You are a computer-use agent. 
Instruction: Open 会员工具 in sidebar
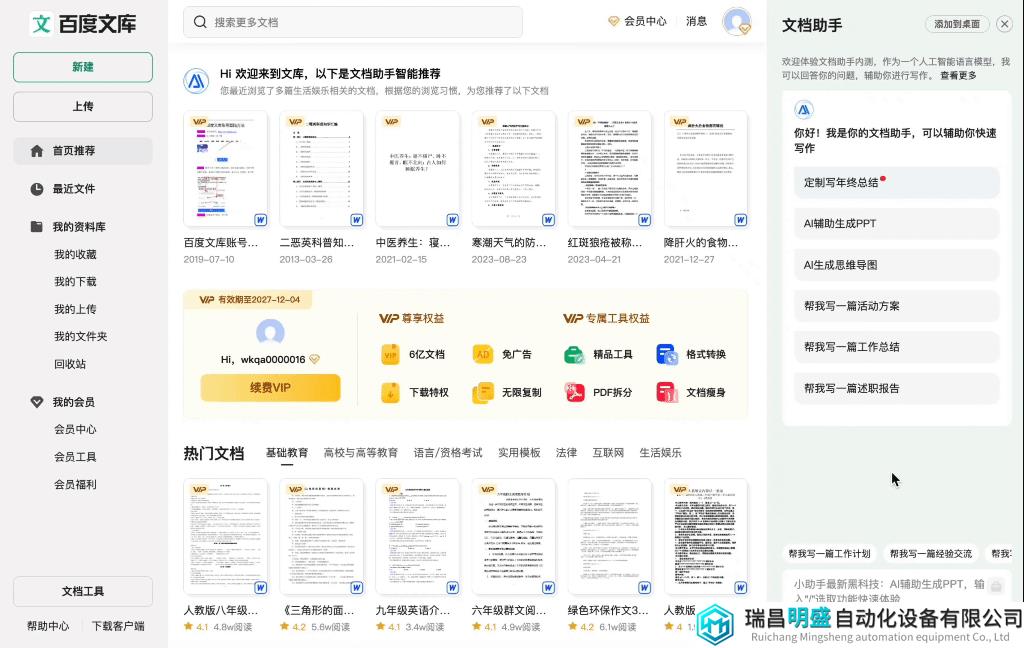[75, 457]
